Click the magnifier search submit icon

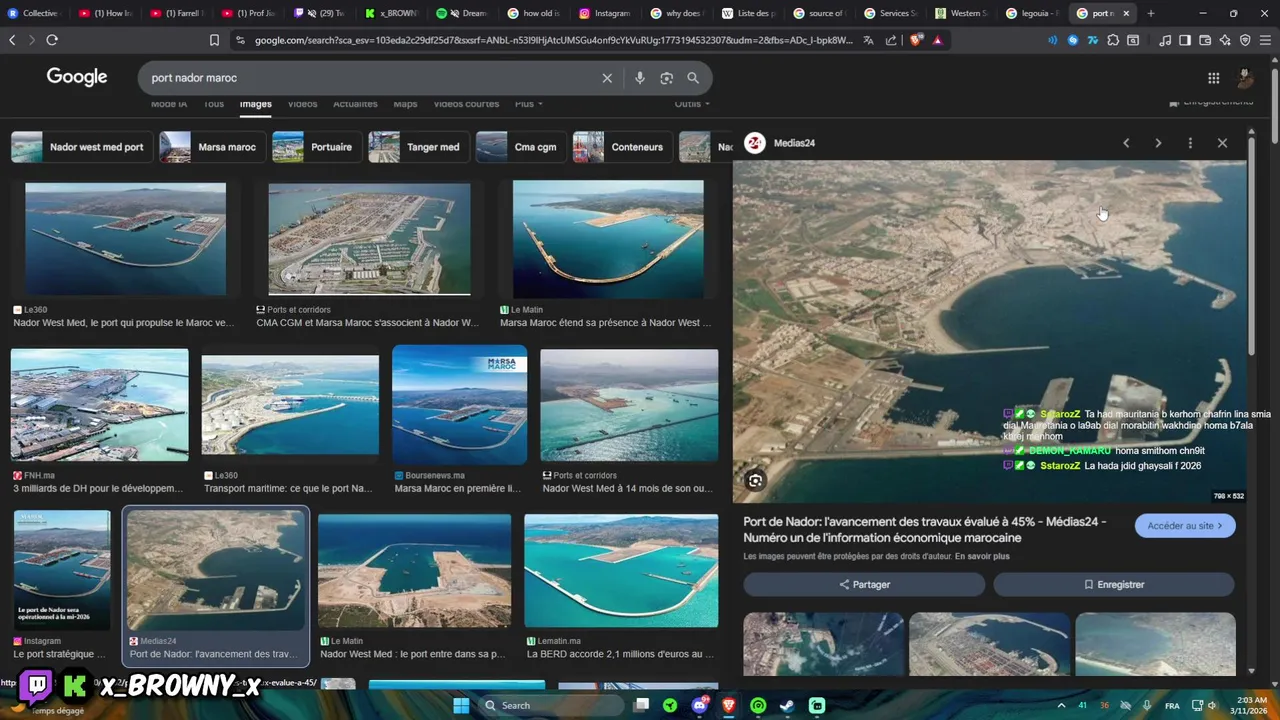pyautogui.click(x=693, y=78)
